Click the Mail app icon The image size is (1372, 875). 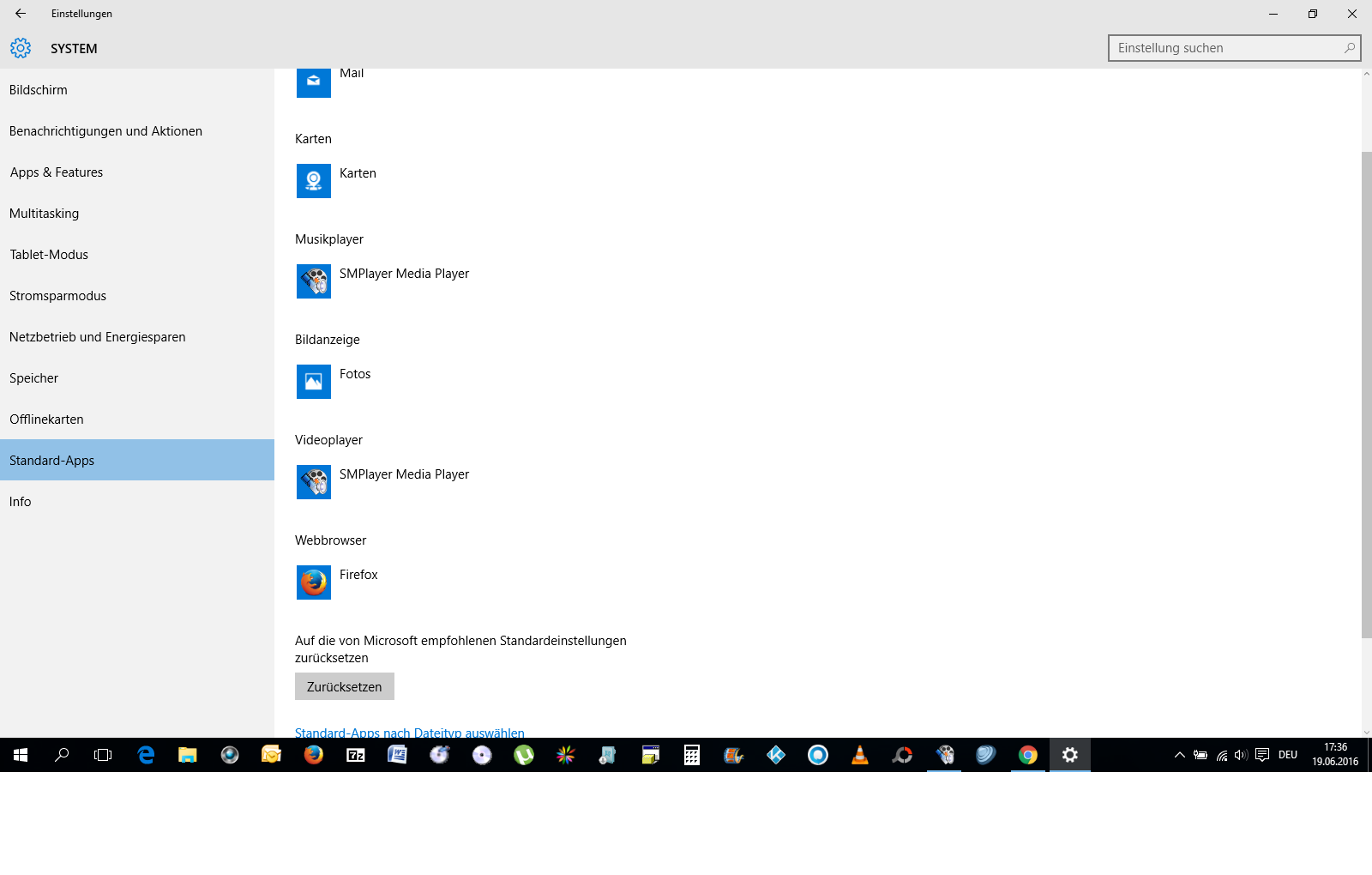pos(314,83)
